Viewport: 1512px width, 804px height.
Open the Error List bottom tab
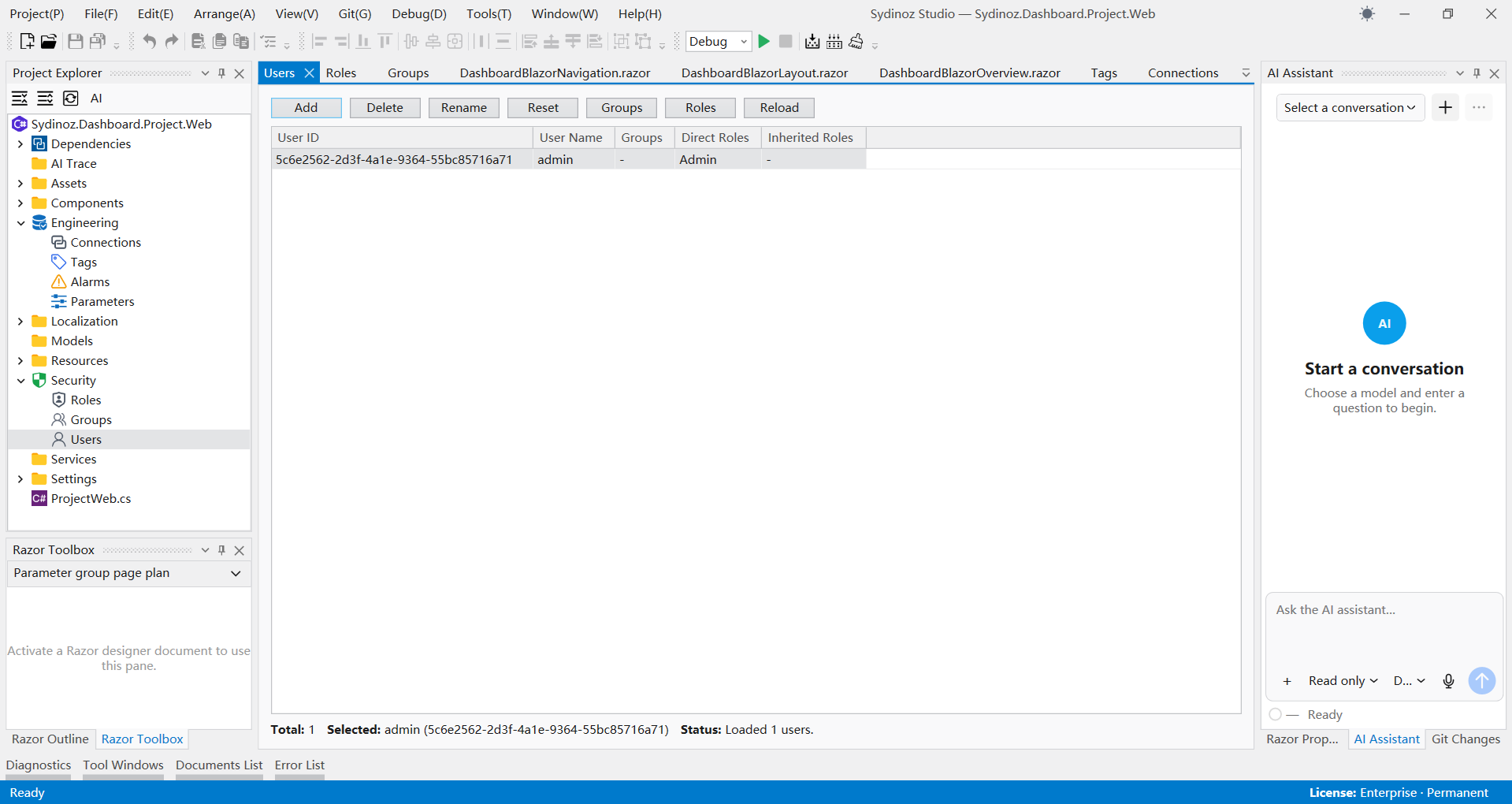tap(299, 765)
